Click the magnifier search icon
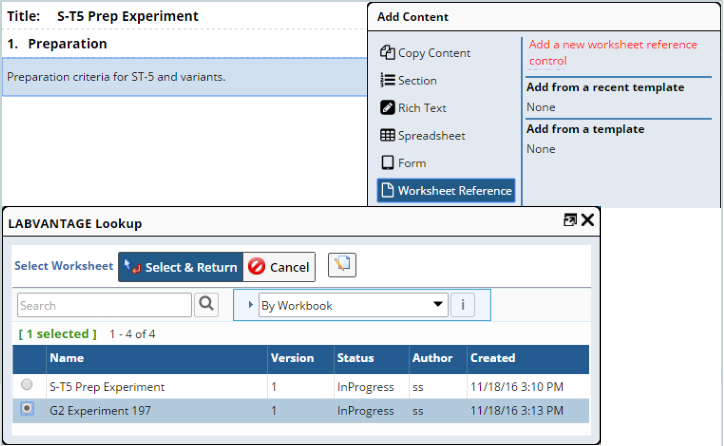 point(206,304)
